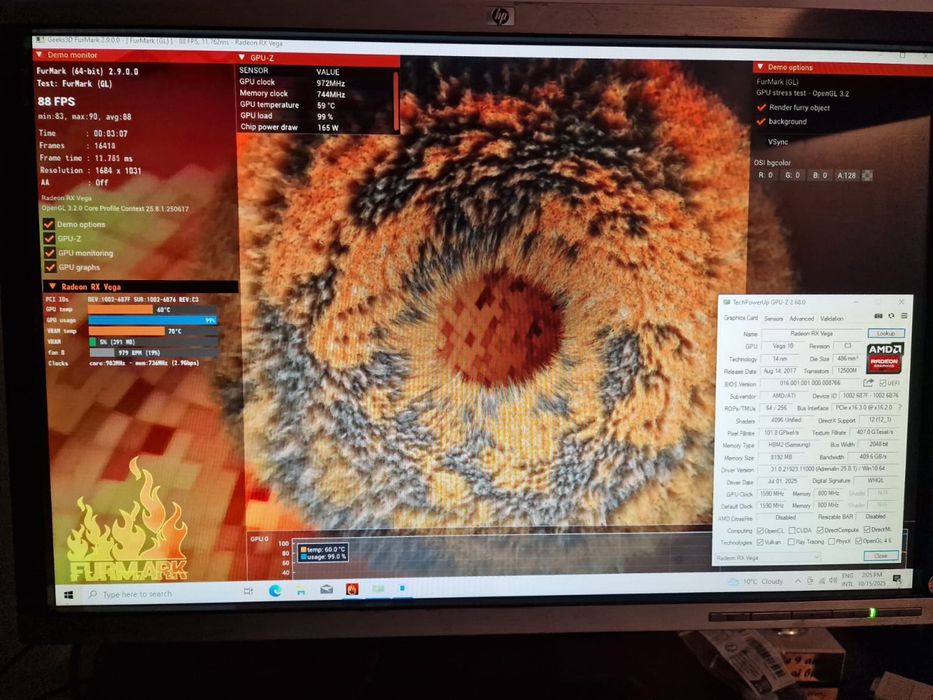
Task: Select the GPU-Z taskbar icon
Action: pyautogui.click(x=377, y=589)
